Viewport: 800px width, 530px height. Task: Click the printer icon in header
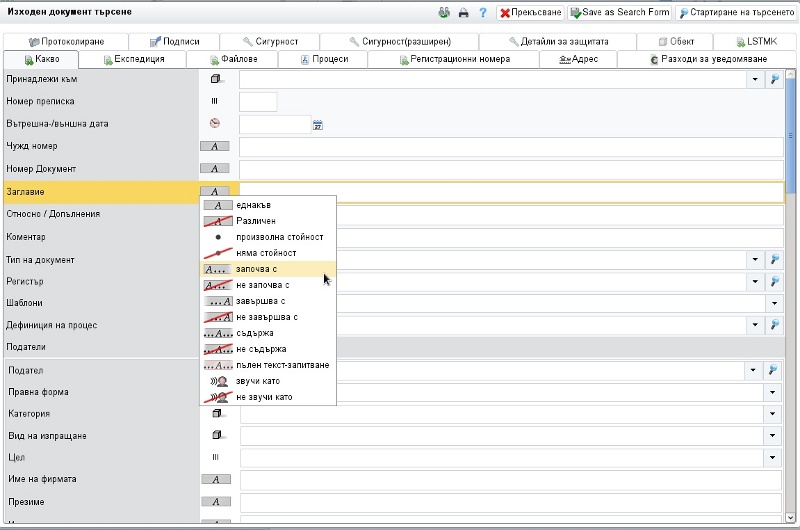click(x=463, y=13)
